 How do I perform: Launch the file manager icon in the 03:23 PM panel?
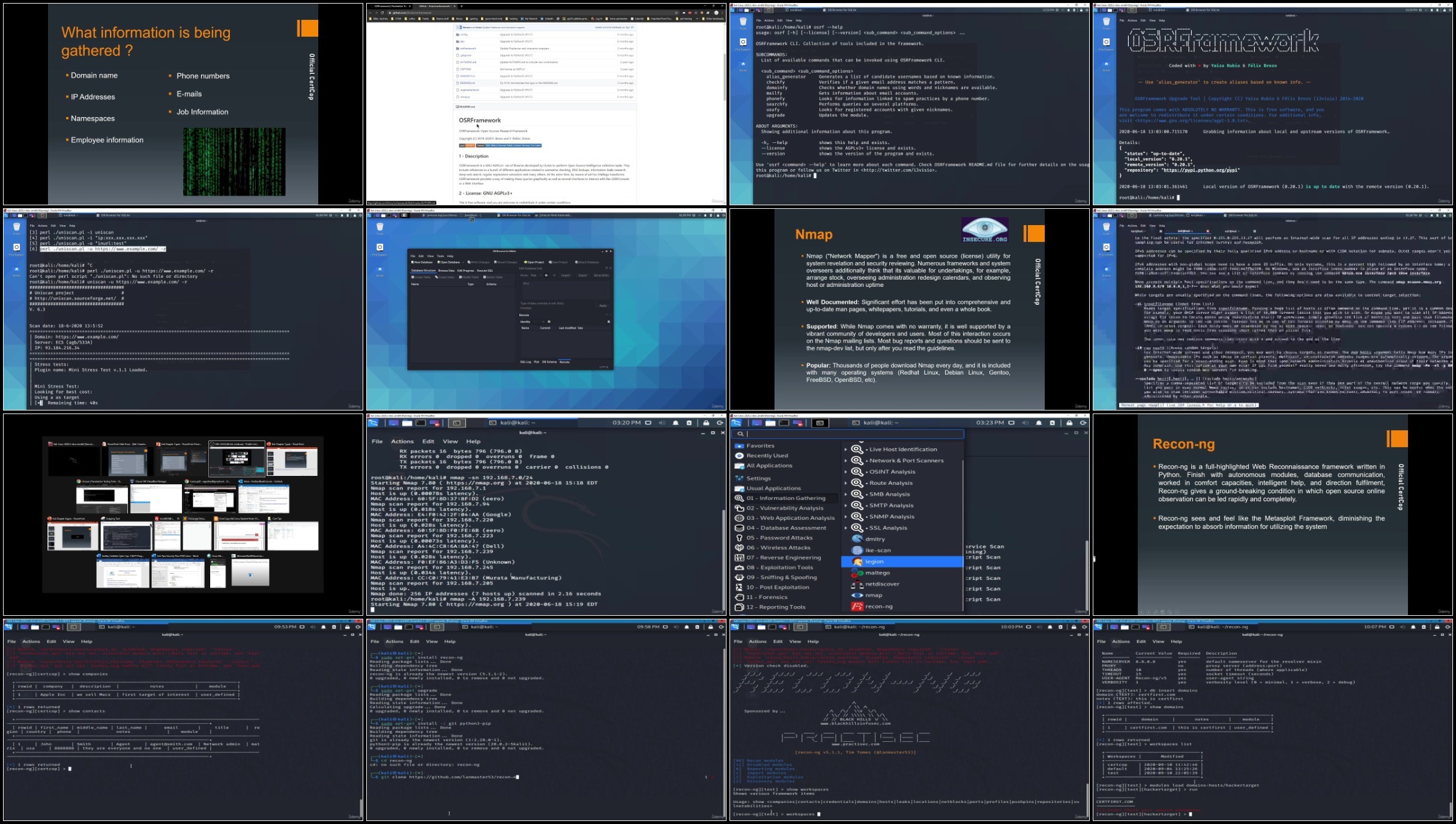(x=770, y=423)
